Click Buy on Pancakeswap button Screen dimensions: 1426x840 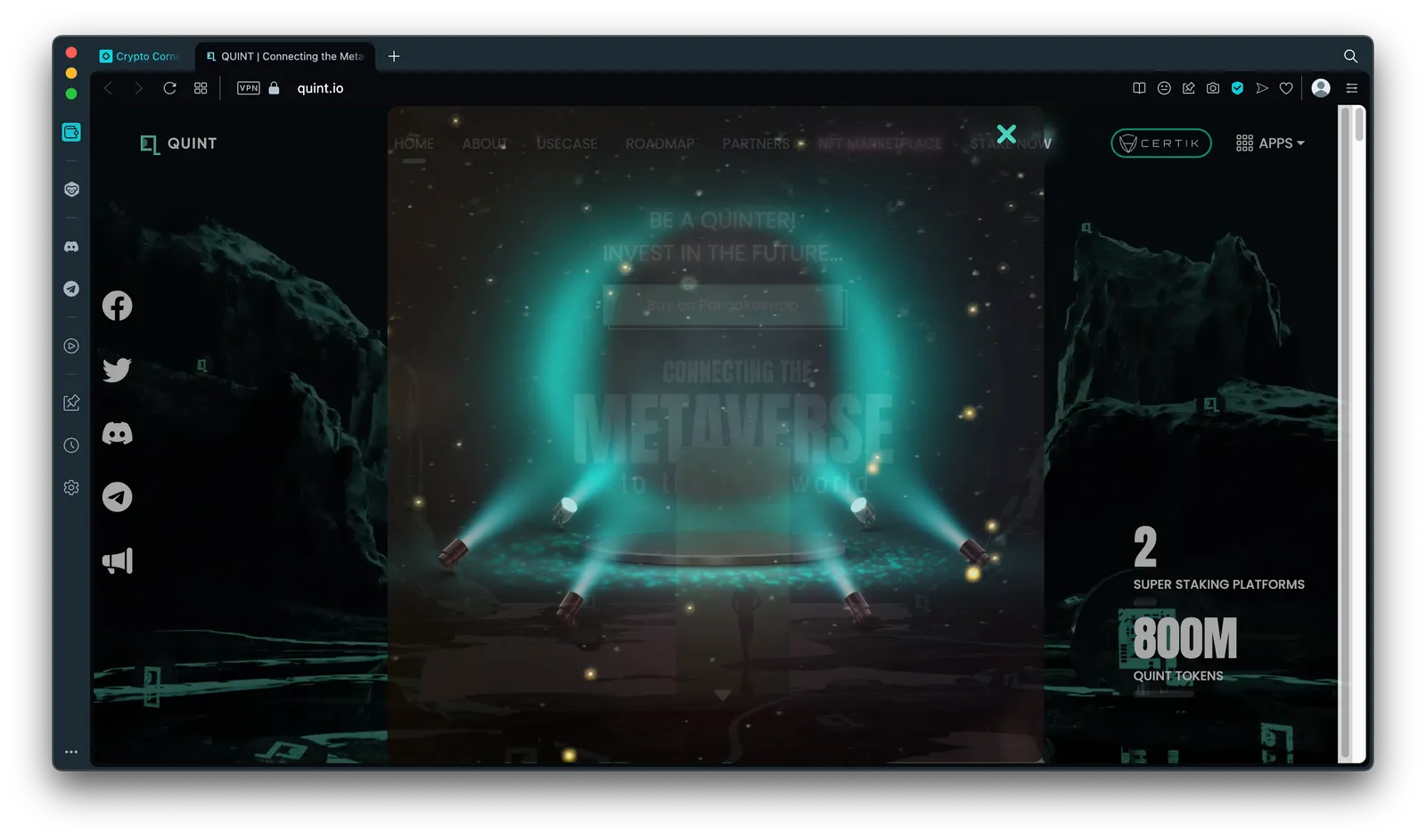coord(724,306)
